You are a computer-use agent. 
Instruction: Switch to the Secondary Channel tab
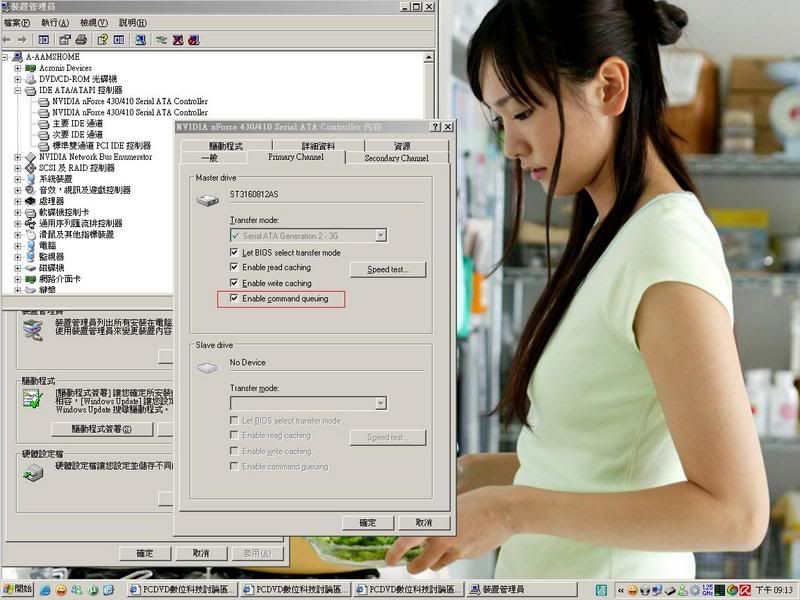(x=396, y=158)
